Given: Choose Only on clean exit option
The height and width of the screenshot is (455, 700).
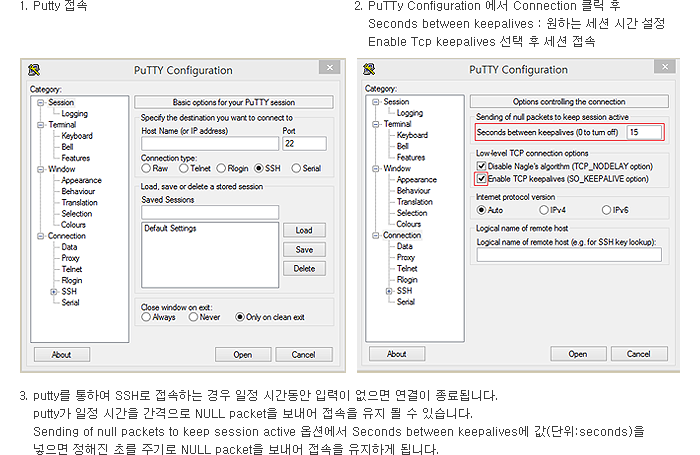Looking at the screenshot, I should (x=240, y=317).
